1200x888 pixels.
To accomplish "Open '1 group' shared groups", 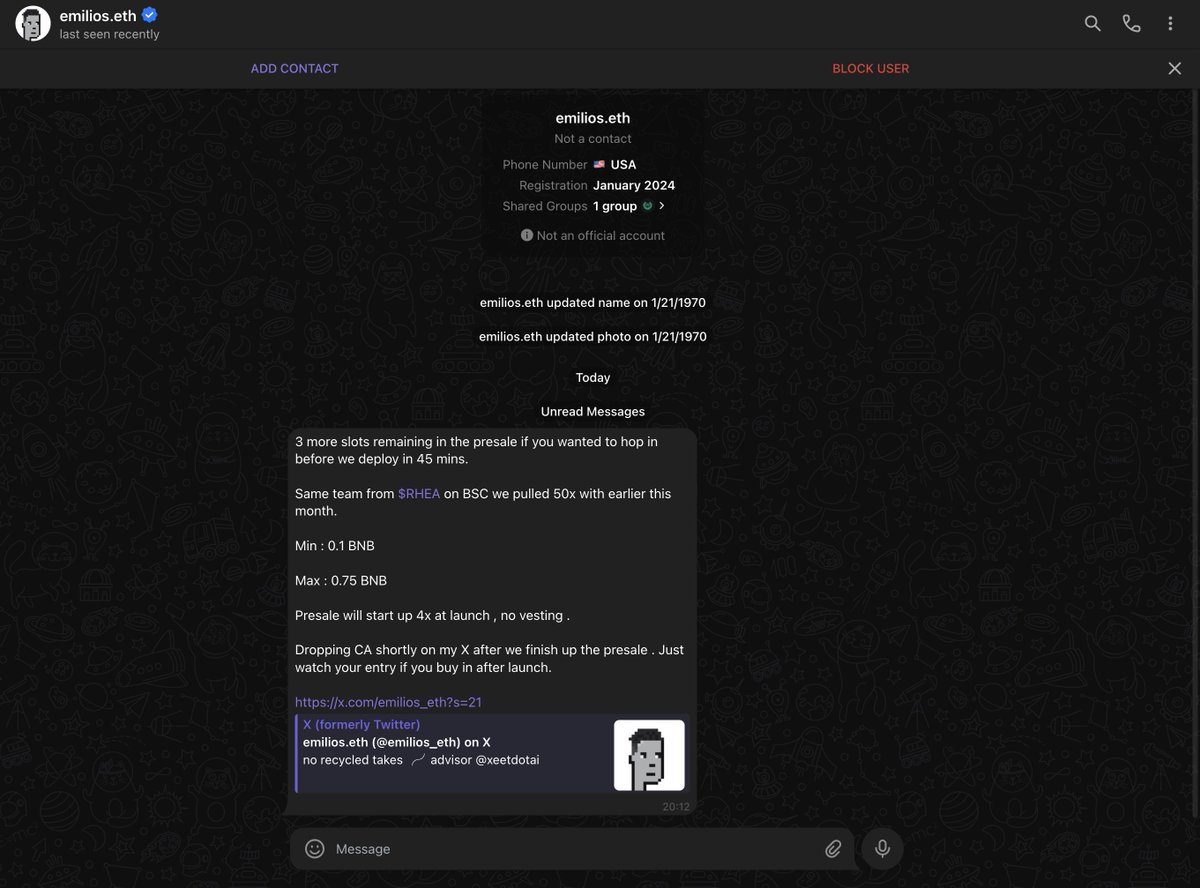I will coord(615,206).
